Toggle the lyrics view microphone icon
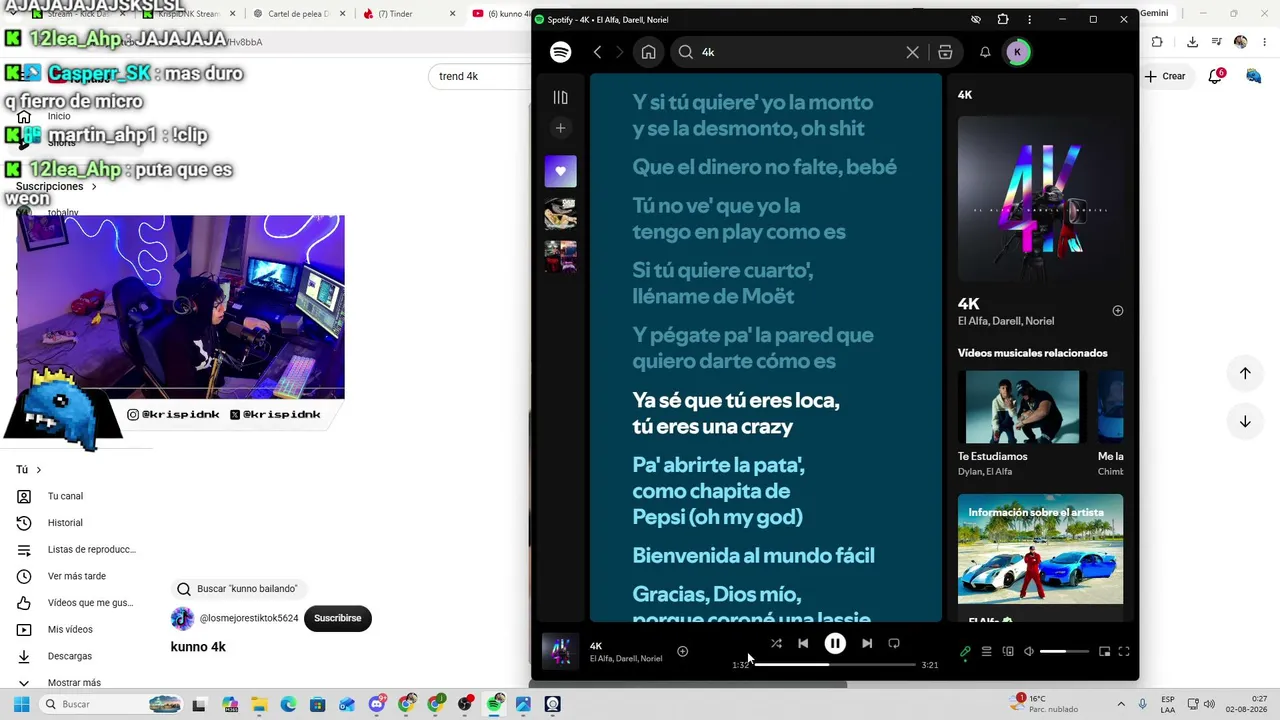 click(x=965, y=652)
